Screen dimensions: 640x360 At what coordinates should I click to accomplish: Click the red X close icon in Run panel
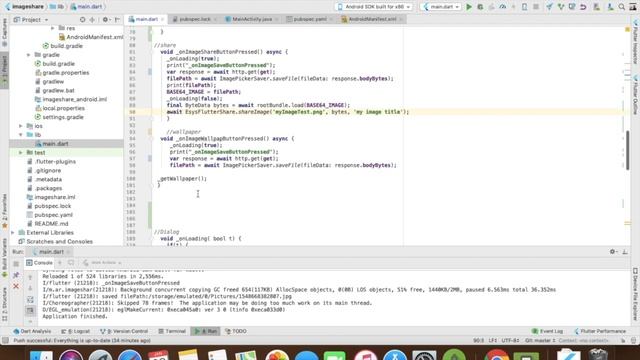coord(16,287)
